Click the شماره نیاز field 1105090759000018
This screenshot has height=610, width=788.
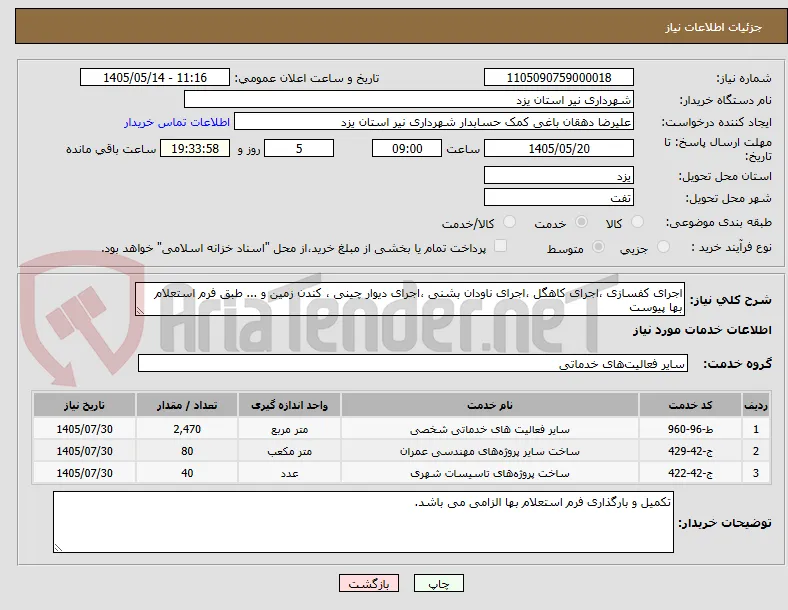(x=558, y=77)
